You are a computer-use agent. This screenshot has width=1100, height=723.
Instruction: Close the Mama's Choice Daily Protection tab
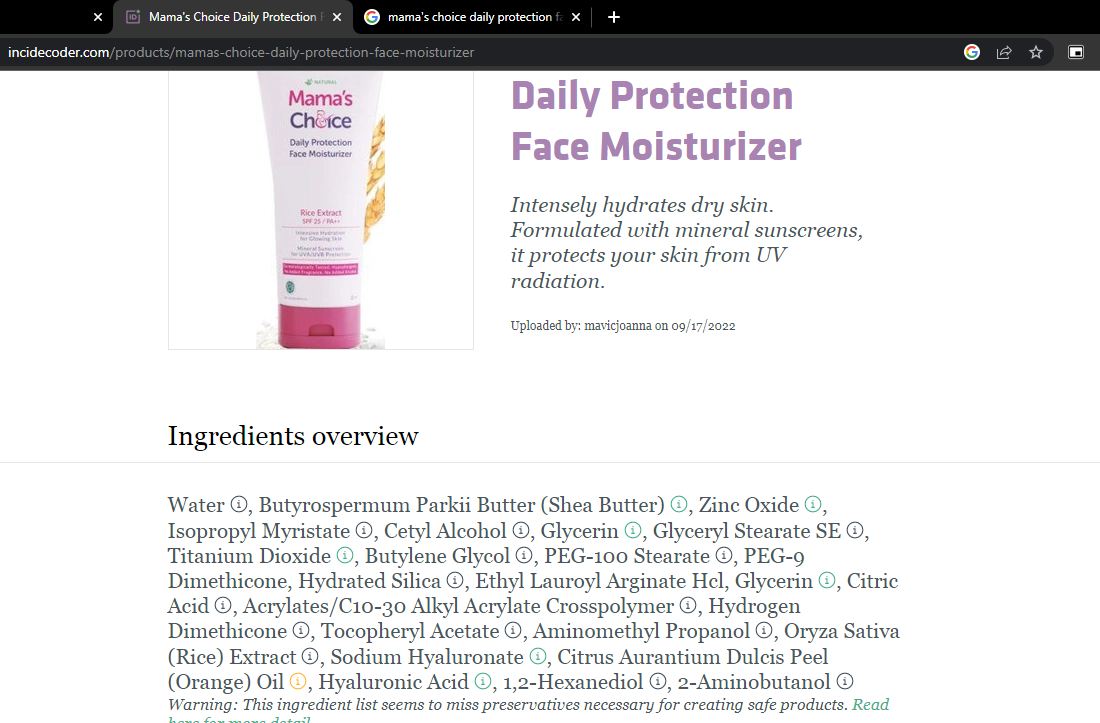pyautogui.click(x=337, y=17)
